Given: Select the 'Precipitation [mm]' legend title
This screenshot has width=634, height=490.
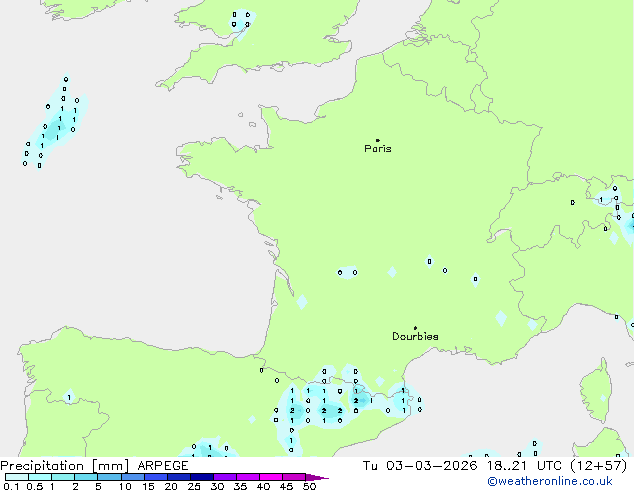Looking at the screenshot, I should coord(65,466).
